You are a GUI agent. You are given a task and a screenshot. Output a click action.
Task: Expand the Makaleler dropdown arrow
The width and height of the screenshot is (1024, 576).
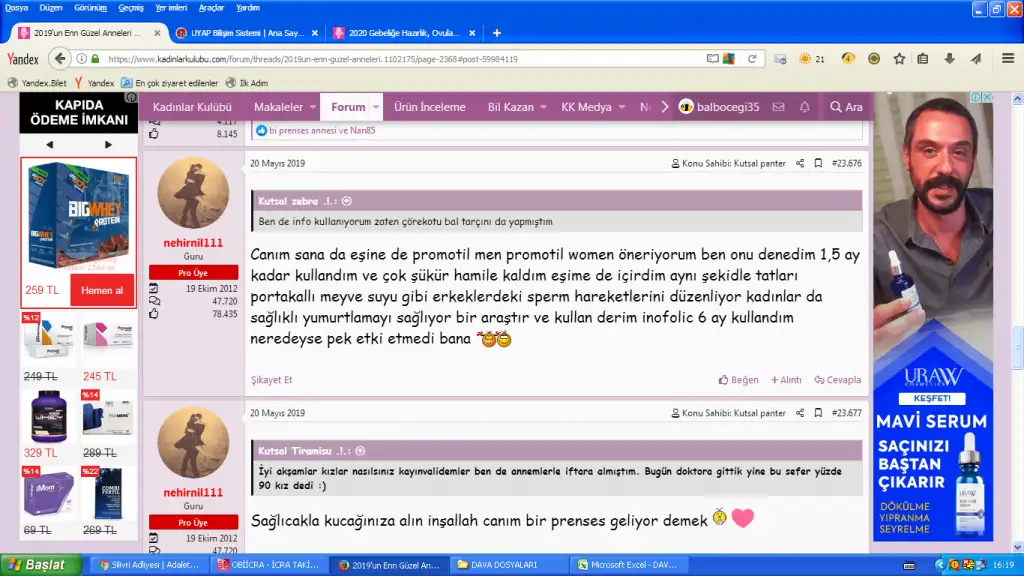pos(313,107)
